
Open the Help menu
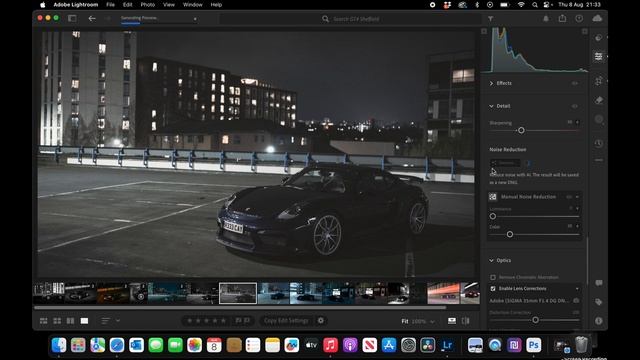click(x=216, y=5)
